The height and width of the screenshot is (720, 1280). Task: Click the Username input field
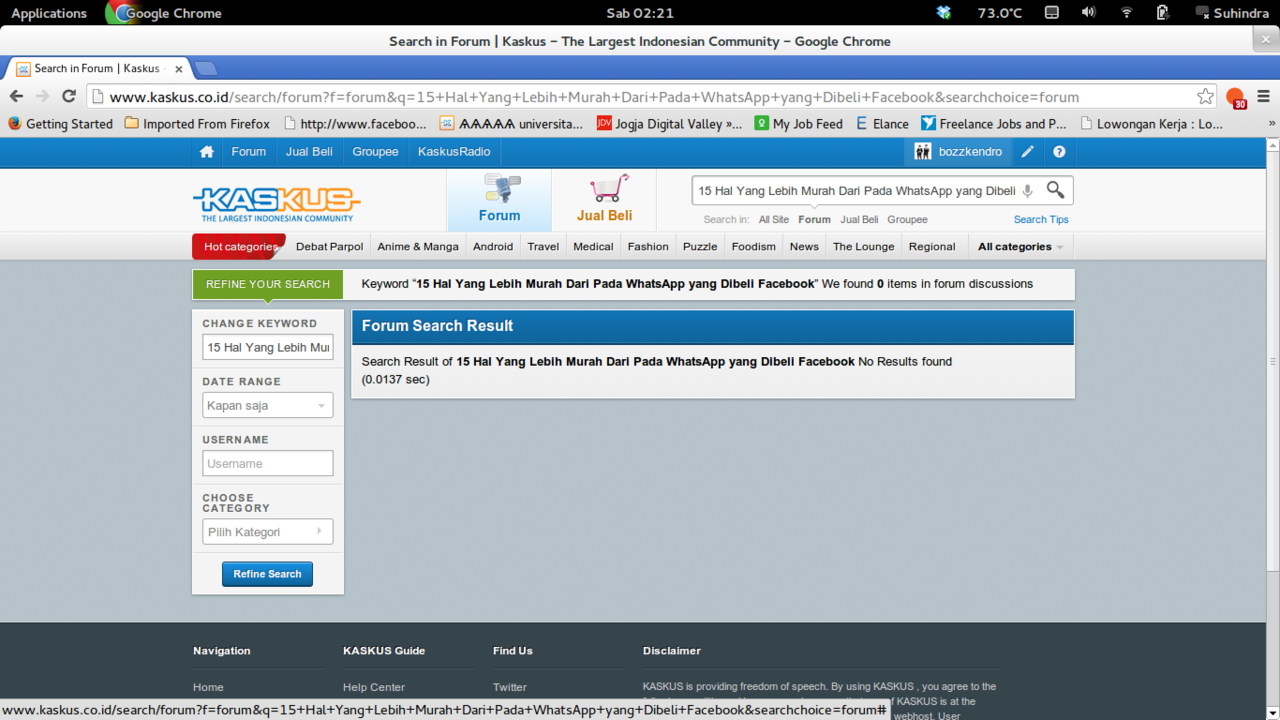point(268,463)
